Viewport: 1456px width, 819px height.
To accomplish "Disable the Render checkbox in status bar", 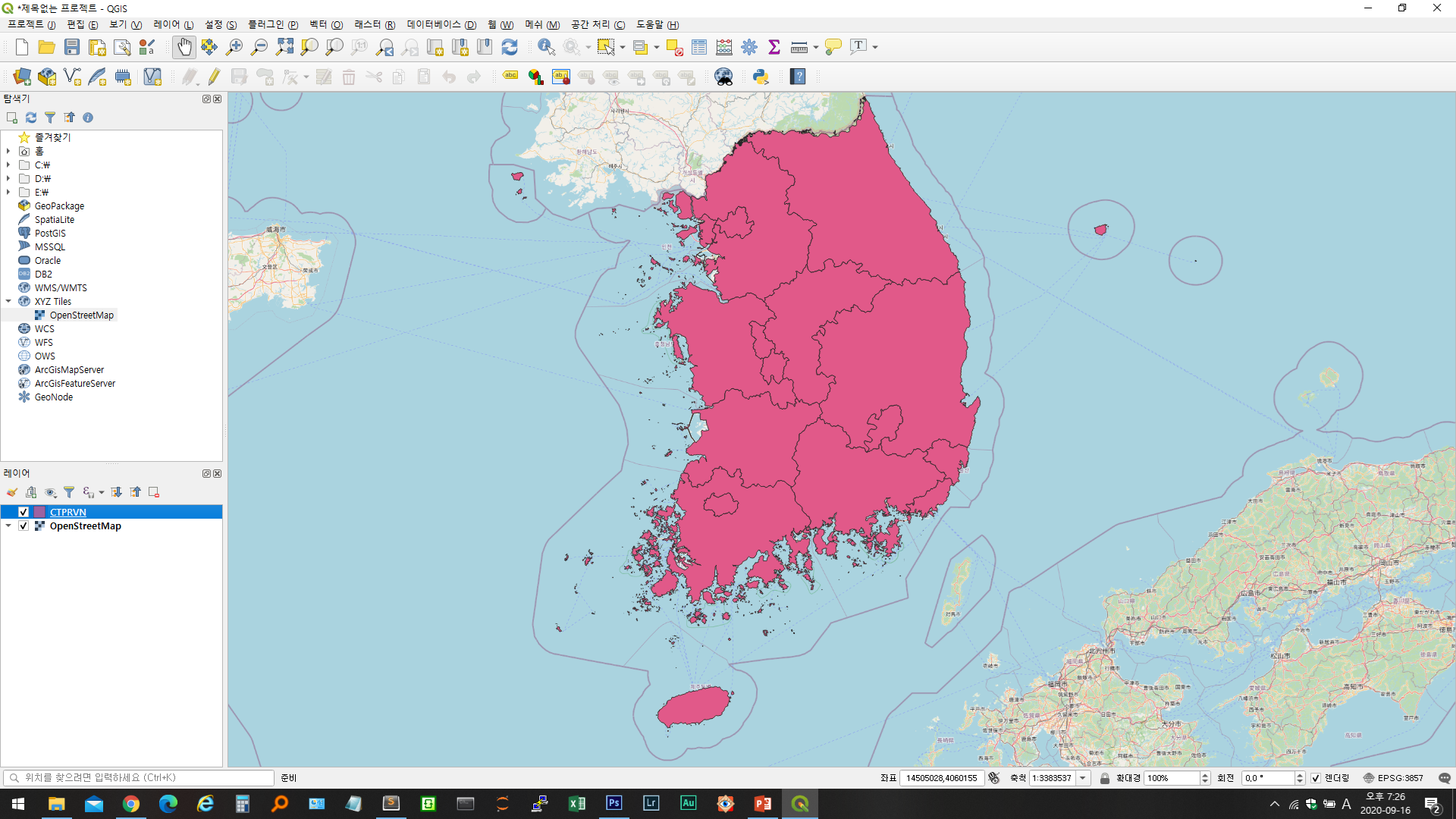I will click(1316, 778).
